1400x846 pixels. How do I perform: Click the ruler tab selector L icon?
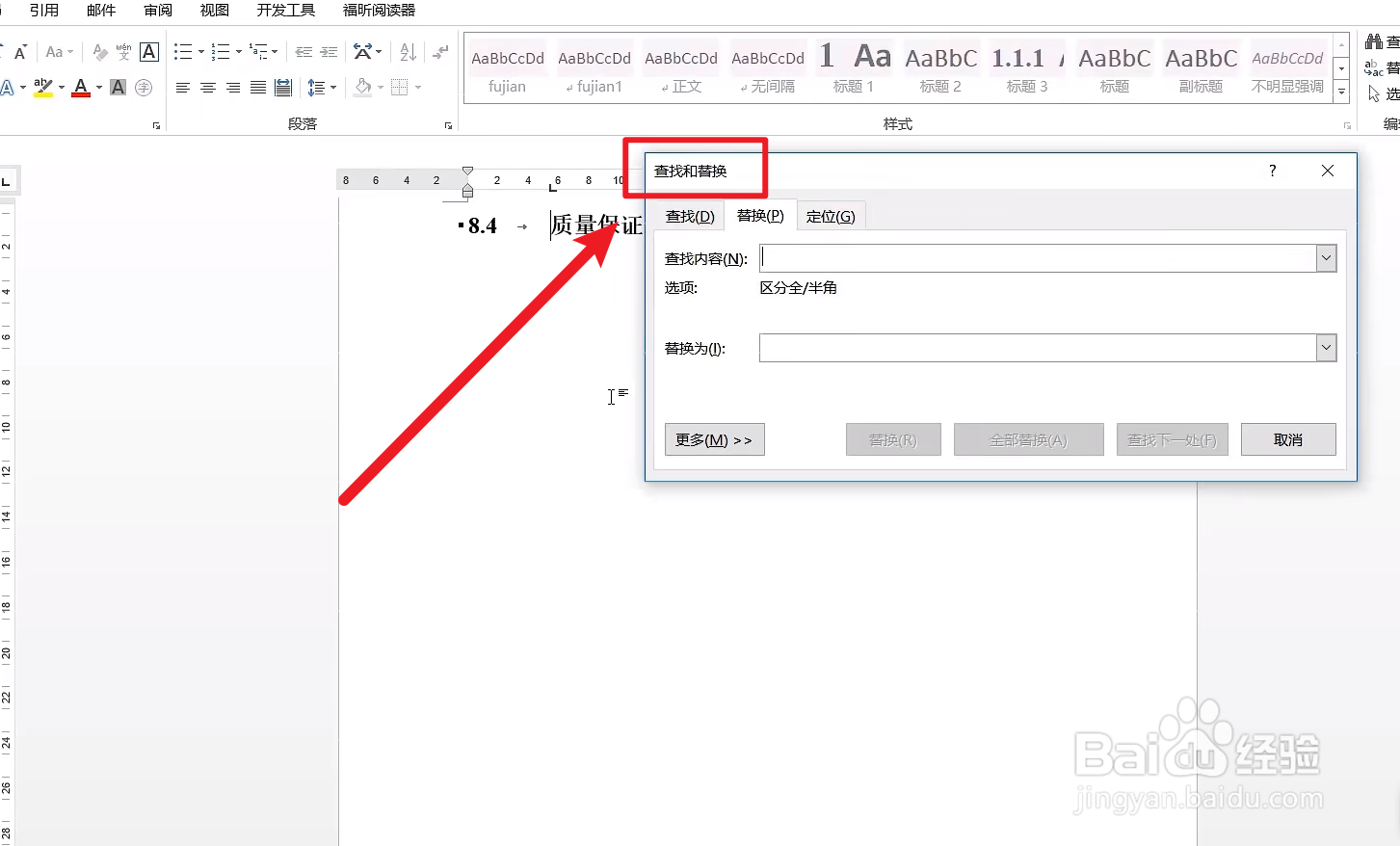tap(6, 181)
